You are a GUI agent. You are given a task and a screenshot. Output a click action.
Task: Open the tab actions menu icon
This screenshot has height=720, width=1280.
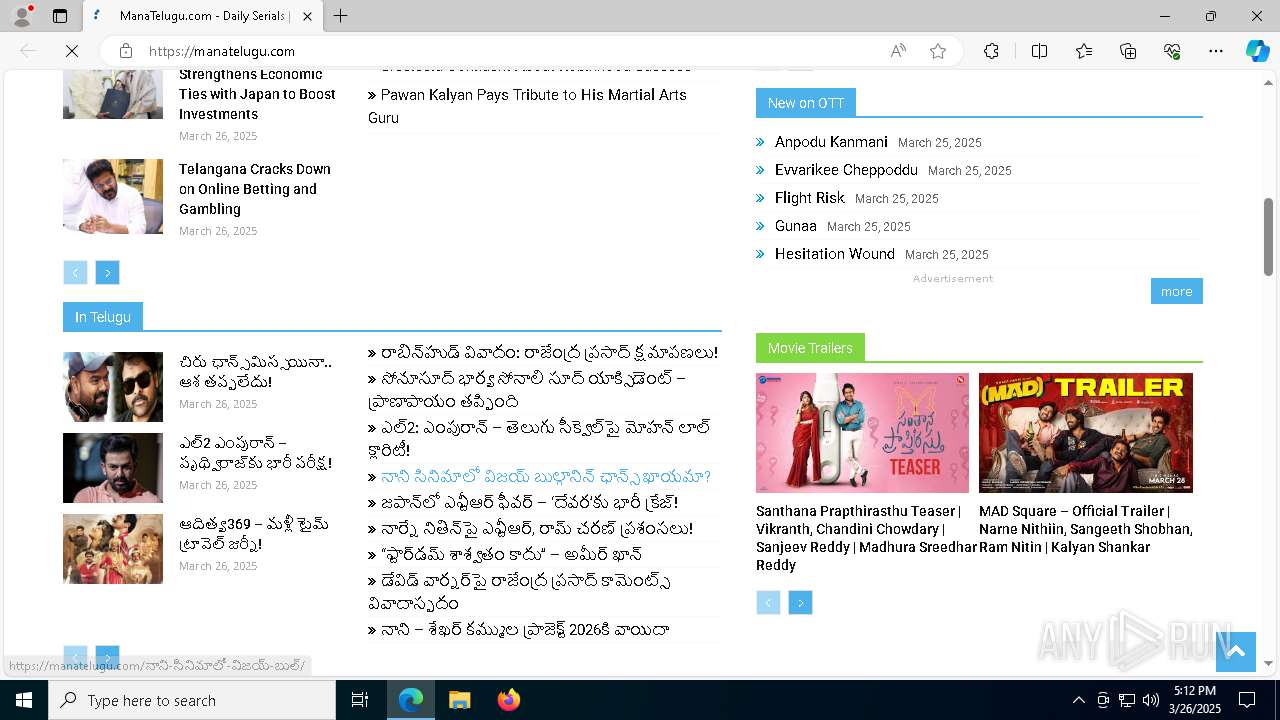point(60,16)
